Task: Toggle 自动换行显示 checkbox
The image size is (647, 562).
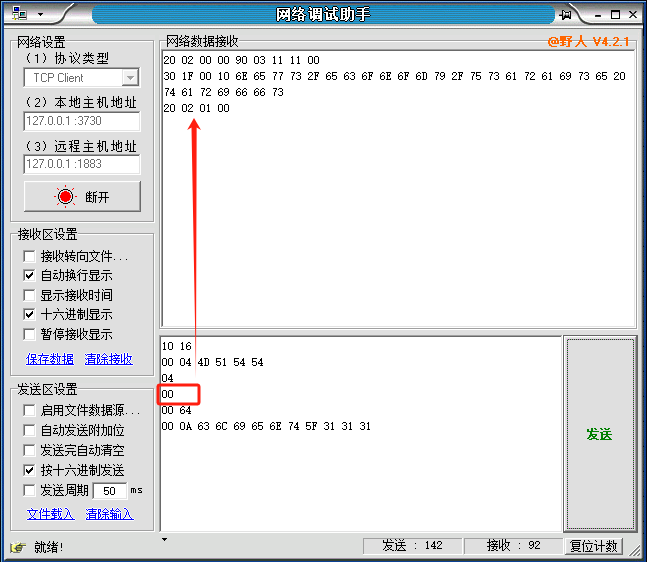Action: (x=29, y=275)
